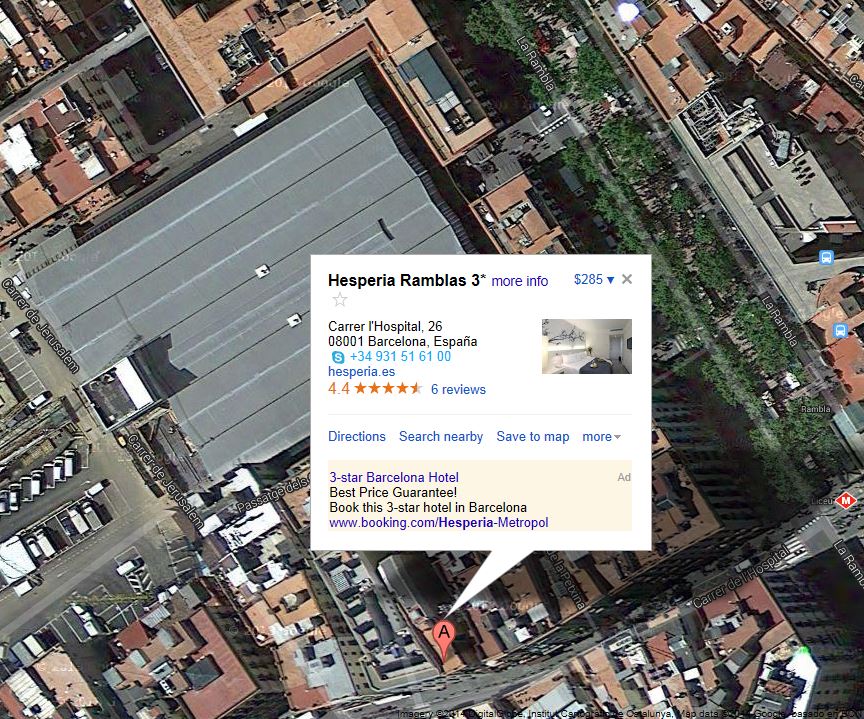864x719 pixels.
Task: Star the Hesperia Ramblas listing
Action: (x=340, y=300)
